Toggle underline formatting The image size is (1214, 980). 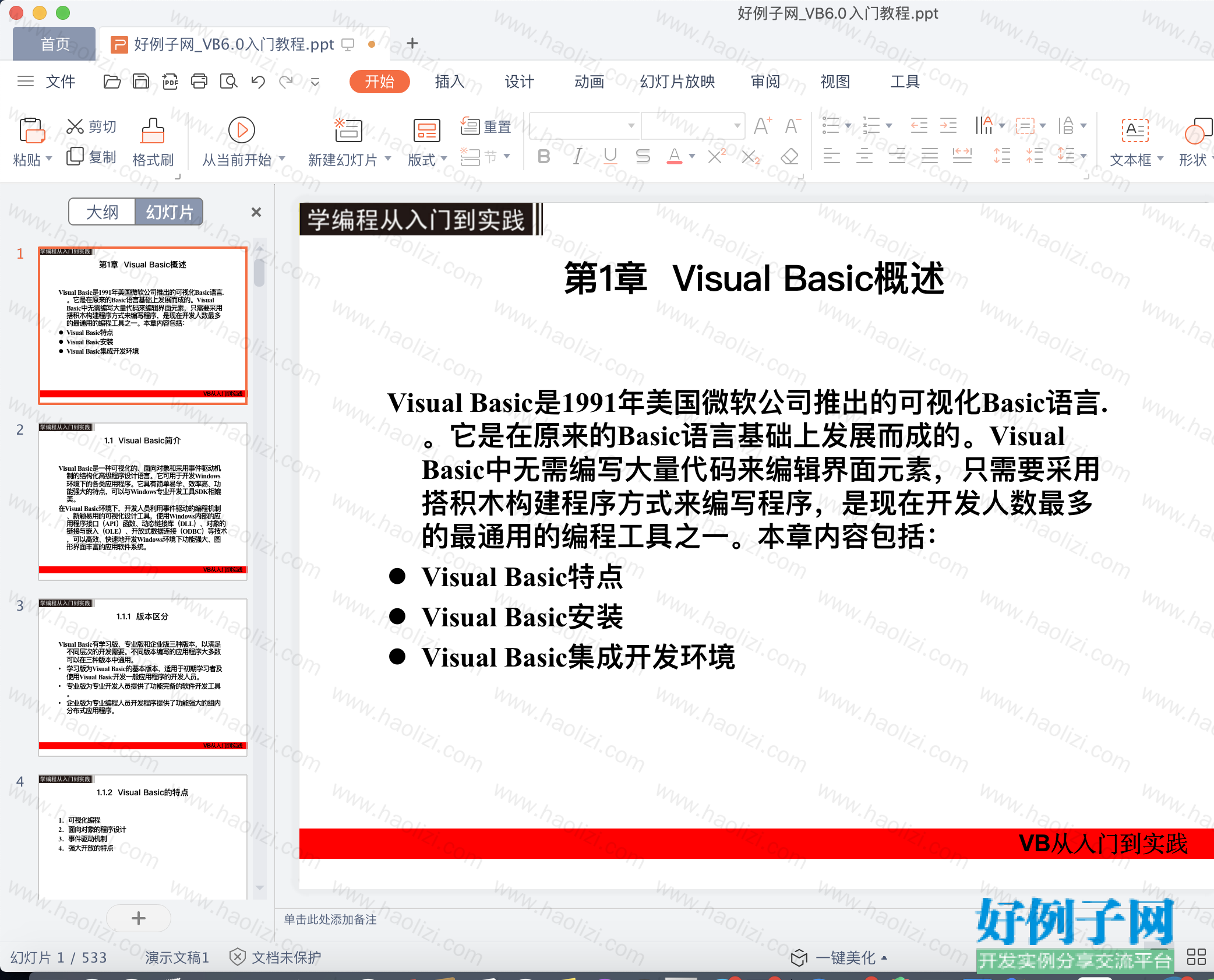pos(610,156)
